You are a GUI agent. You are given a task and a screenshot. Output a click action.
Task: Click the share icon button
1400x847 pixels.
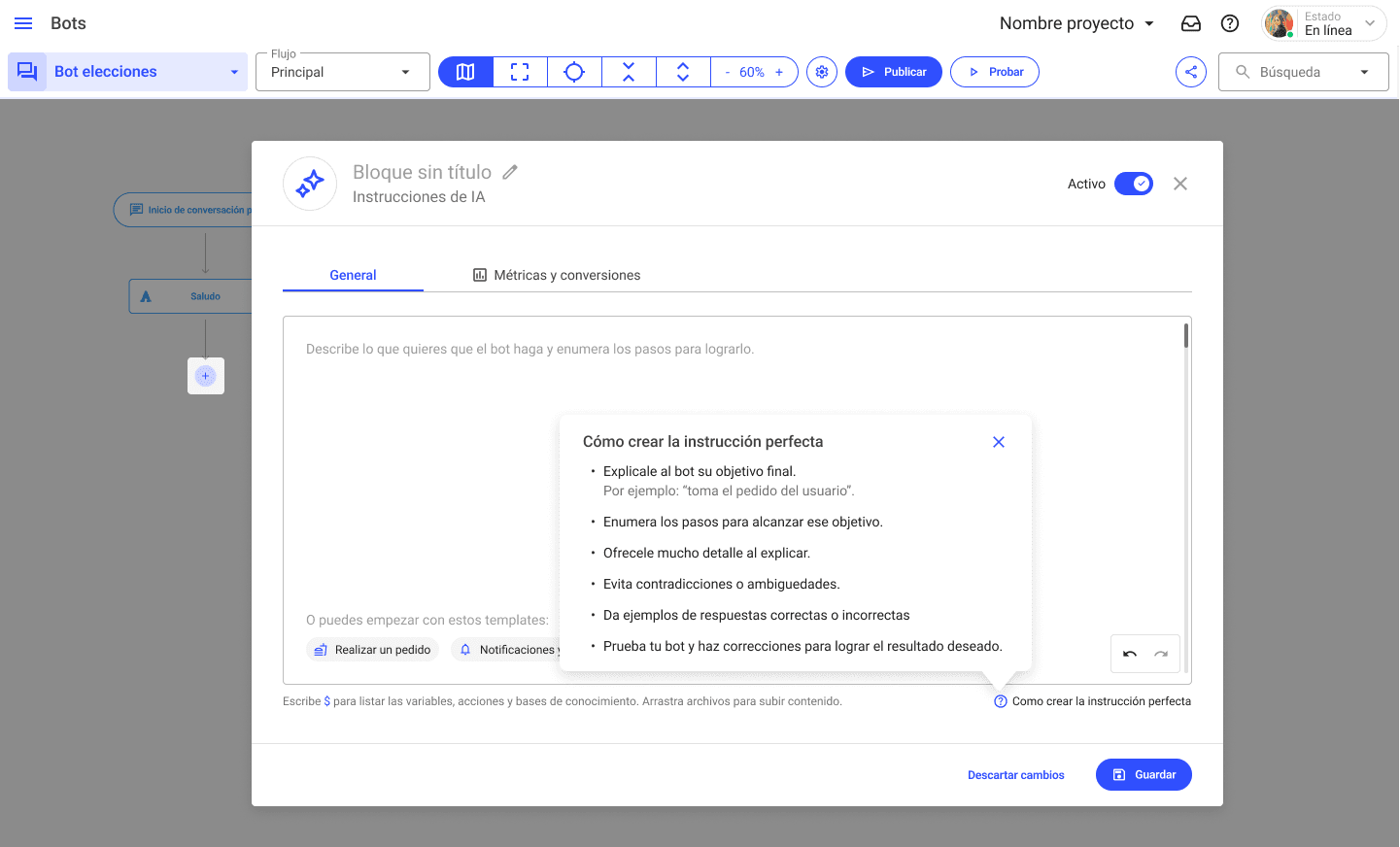(x=1191, y=72)
